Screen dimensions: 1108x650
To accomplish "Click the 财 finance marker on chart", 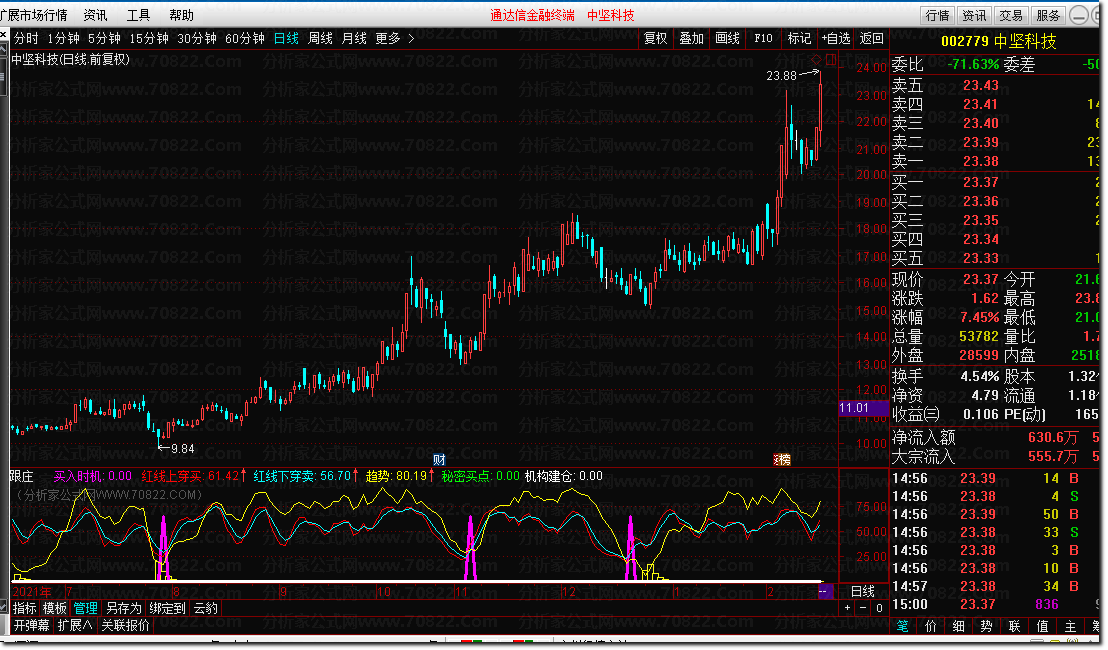I will click(x=439, y=460).
